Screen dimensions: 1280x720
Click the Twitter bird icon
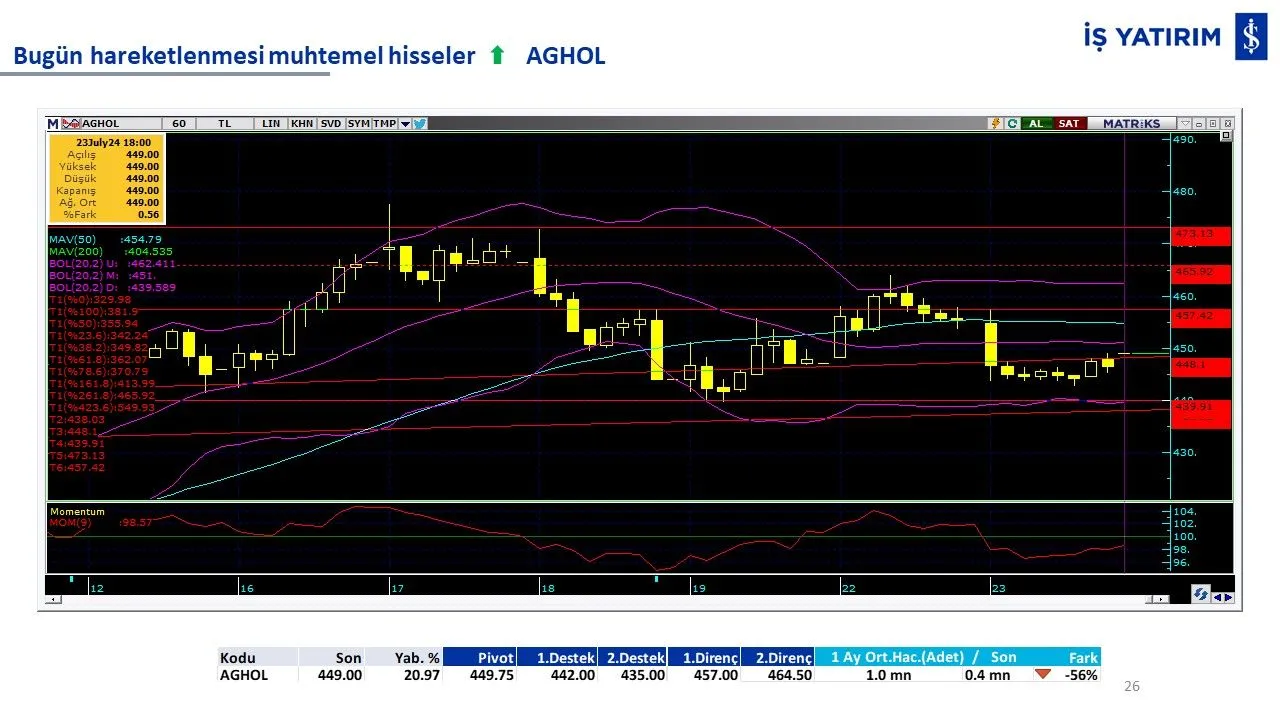coord(420,124)
